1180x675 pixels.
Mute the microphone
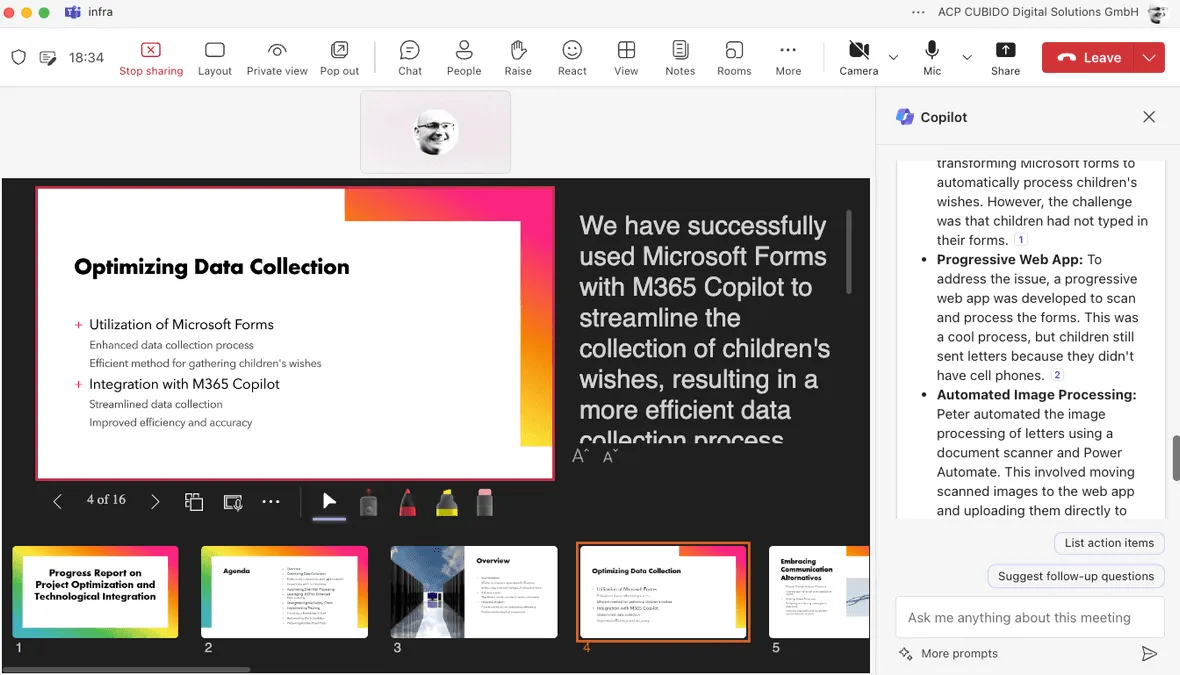click(x=932, y=57)
